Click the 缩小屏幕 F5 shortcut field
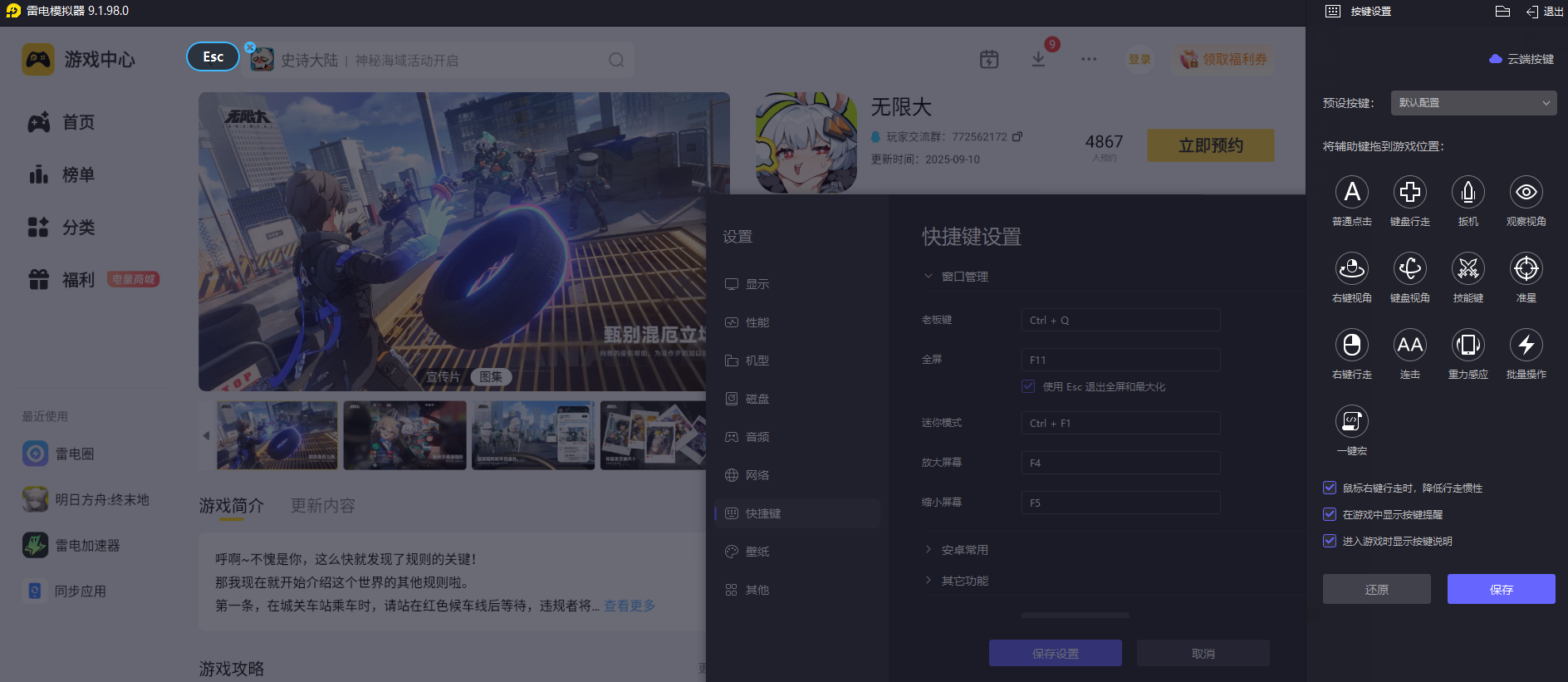 (x=1120, y=503)
